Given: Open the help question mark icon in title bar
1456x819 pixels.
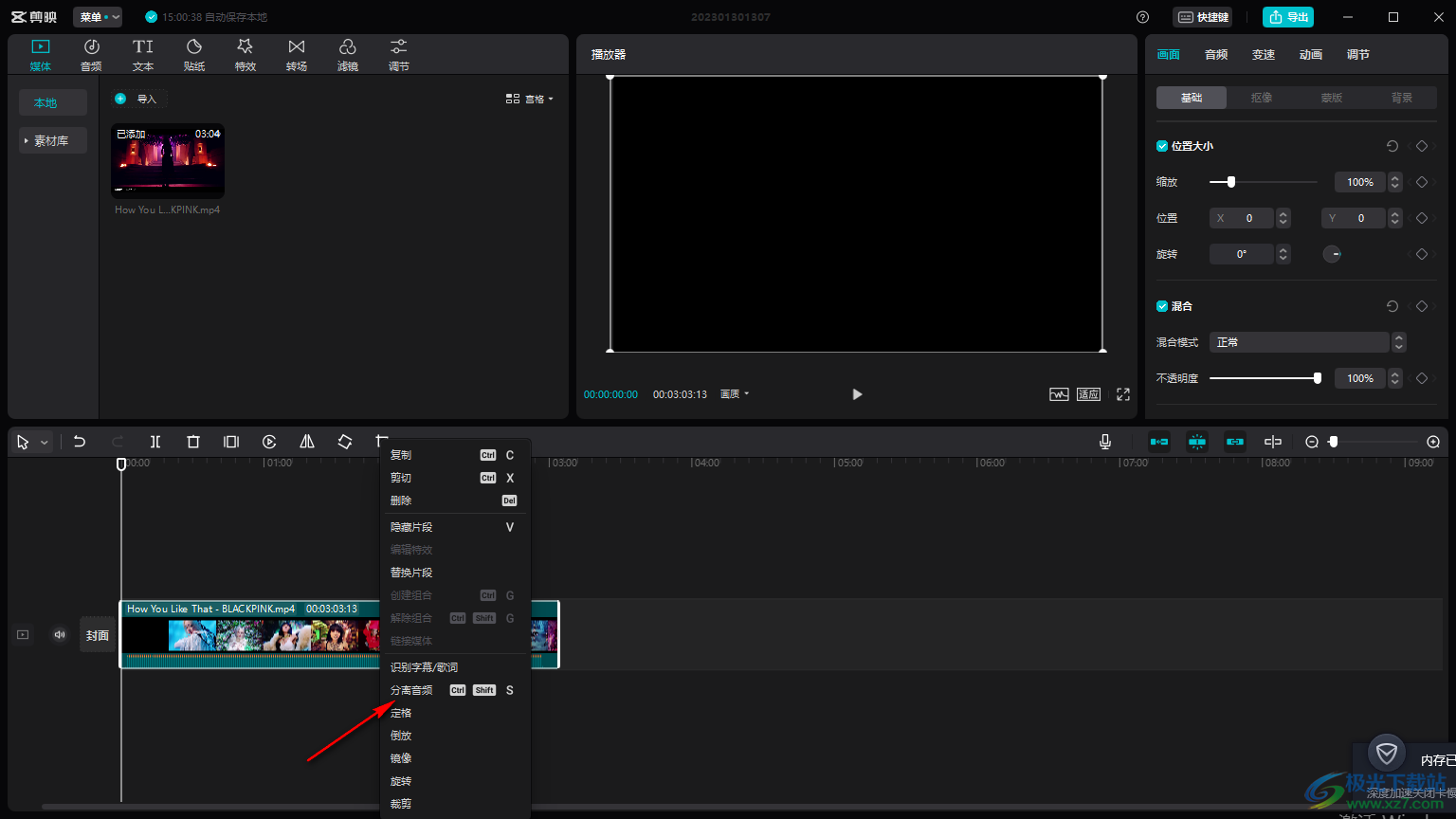Looking at the screenshot, I should coord(1142,17).
